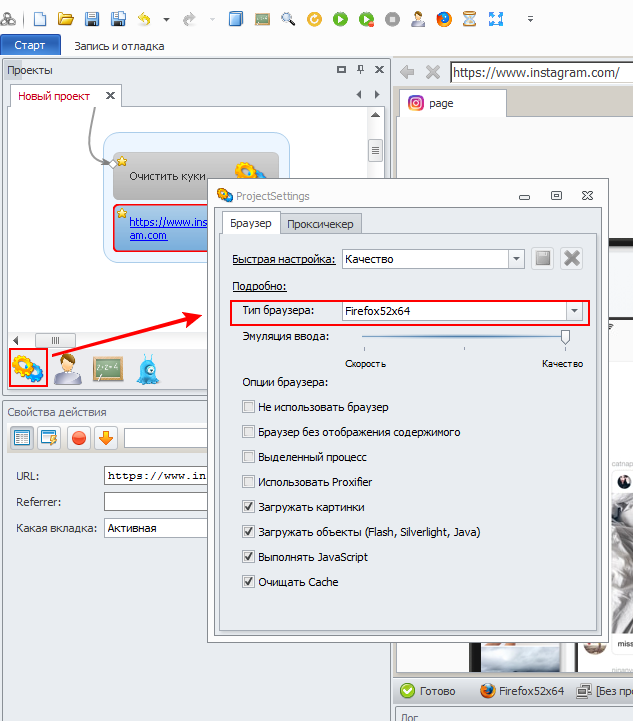Image resolution: width=633 pixels, height=721 pixels.
Task: Pin the Проекты panel
Action: pyautogui.click(x=360, y=69)
